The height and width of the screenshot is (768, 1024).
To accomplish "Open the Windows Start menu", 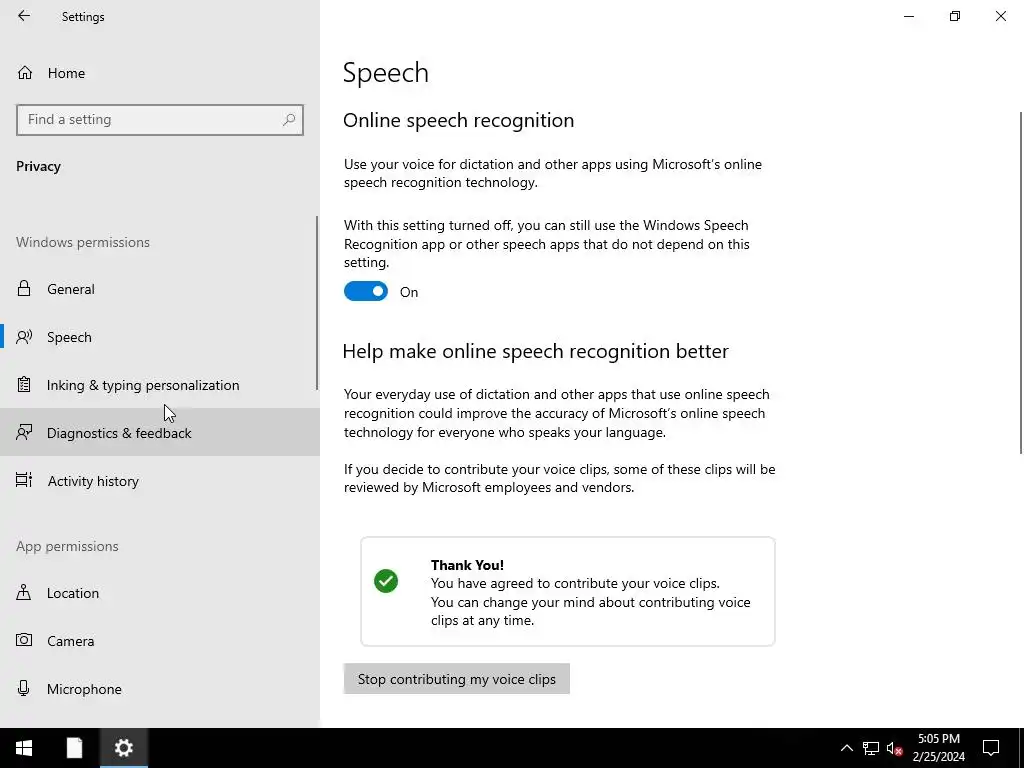I will tap(24, 748).
